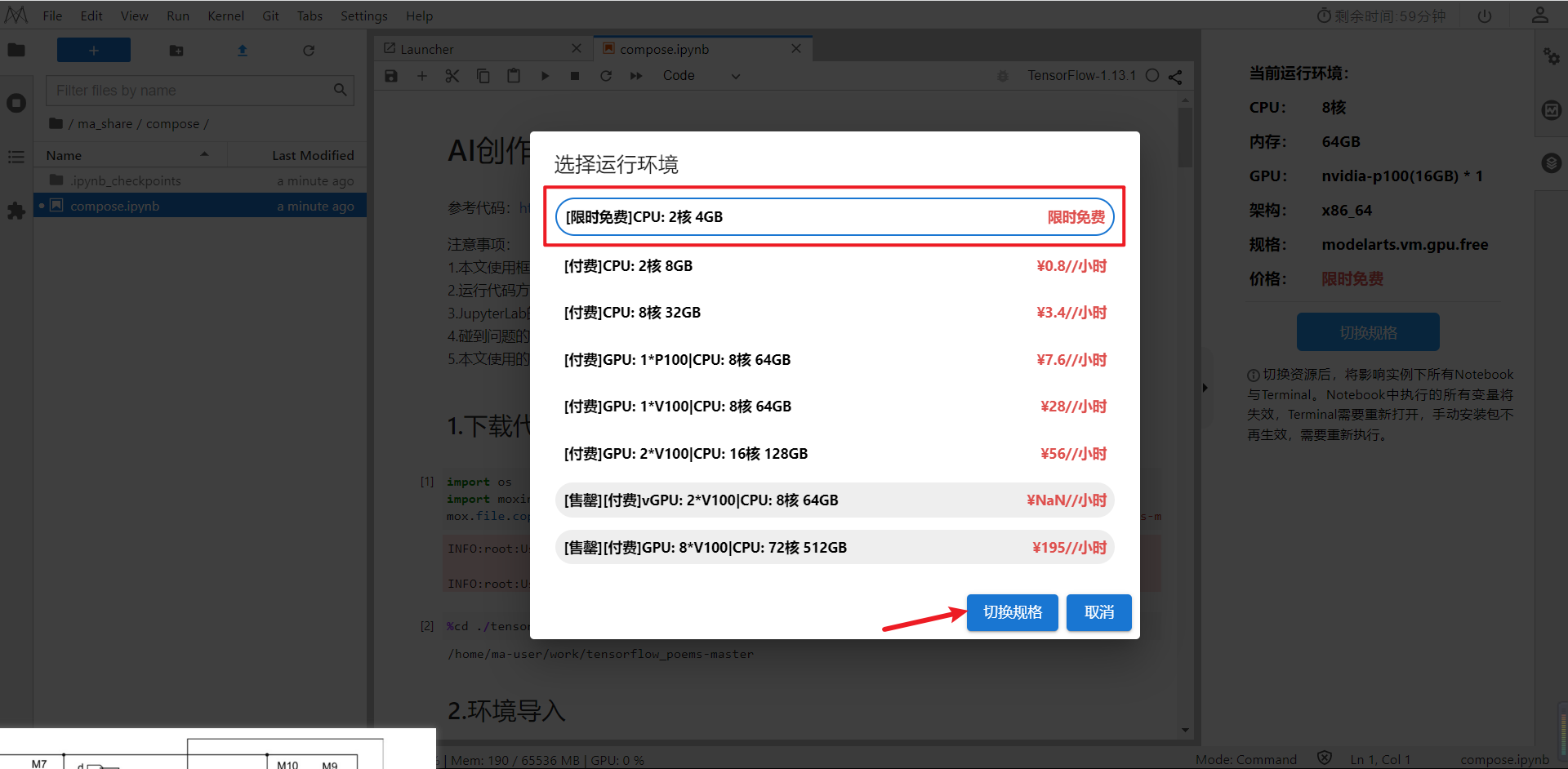Switch to the compose.ipynb tab
This screenshot has width=1568, height=769.
pos(702,49)
